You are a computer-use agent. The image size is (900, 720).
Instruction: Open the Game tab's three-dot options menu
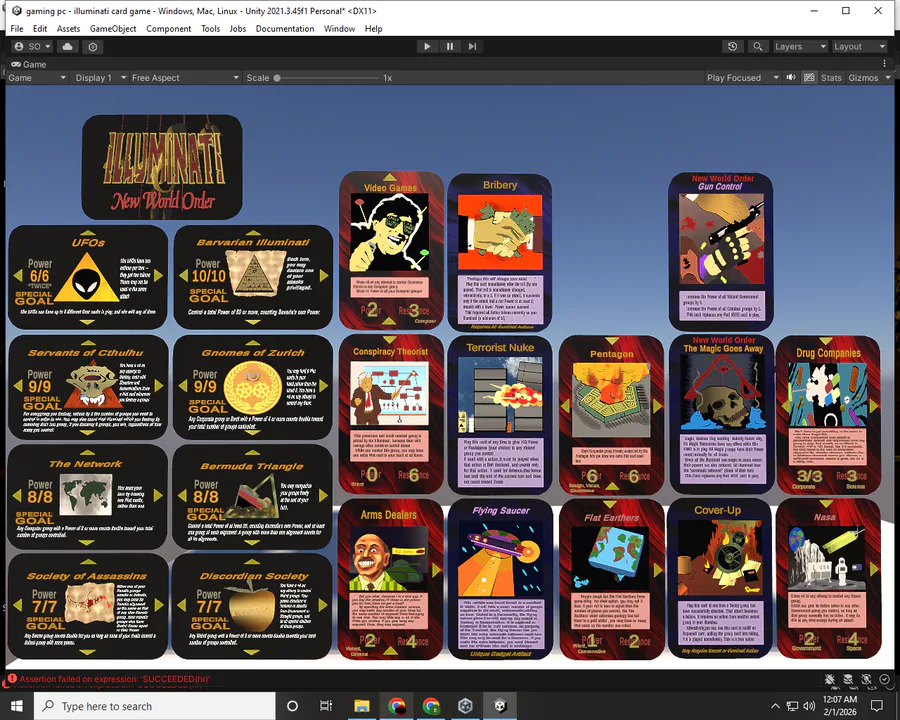[885, 64]
